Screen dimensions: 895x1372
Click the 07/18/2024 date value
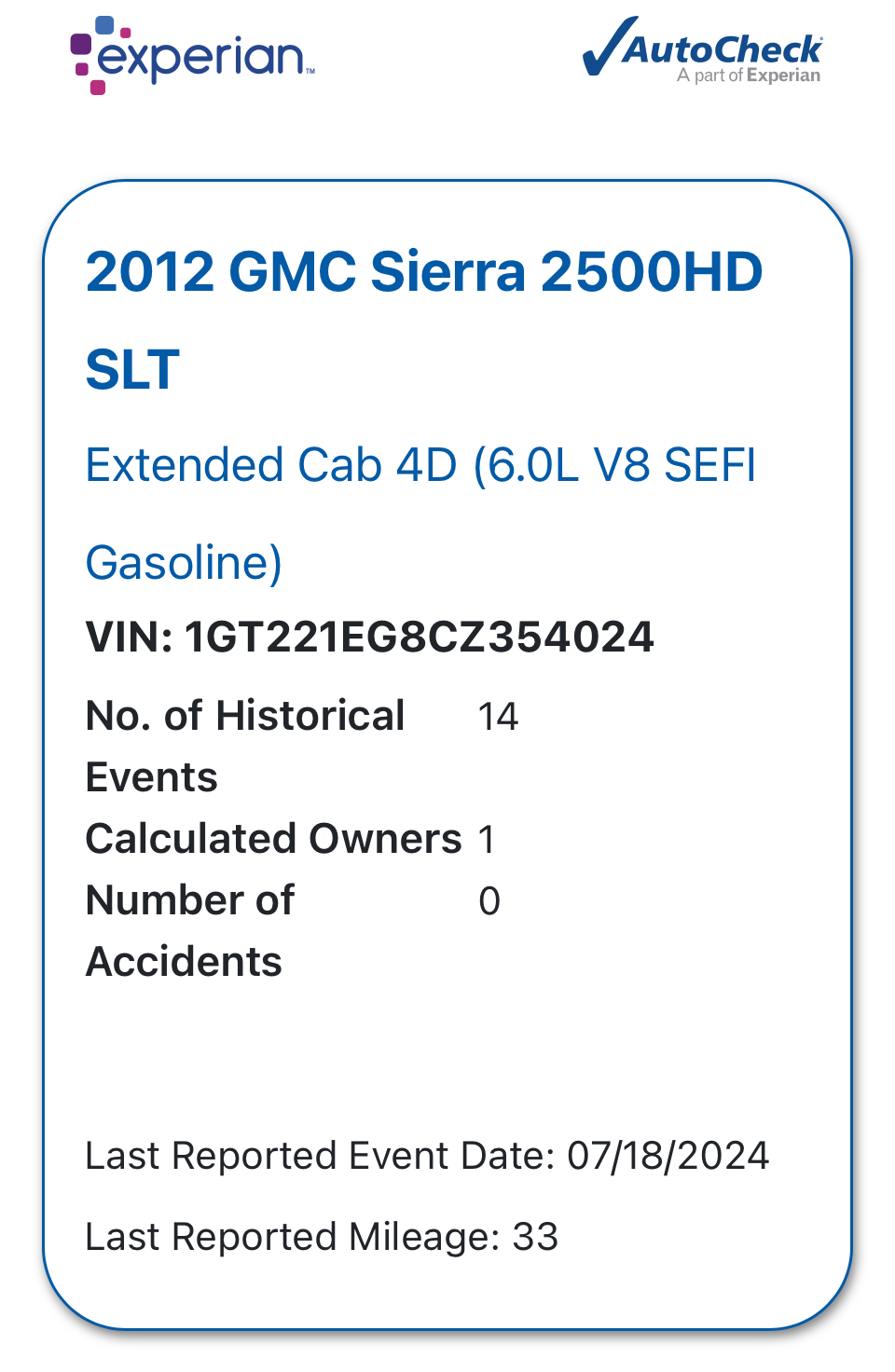click(668, 1156)
